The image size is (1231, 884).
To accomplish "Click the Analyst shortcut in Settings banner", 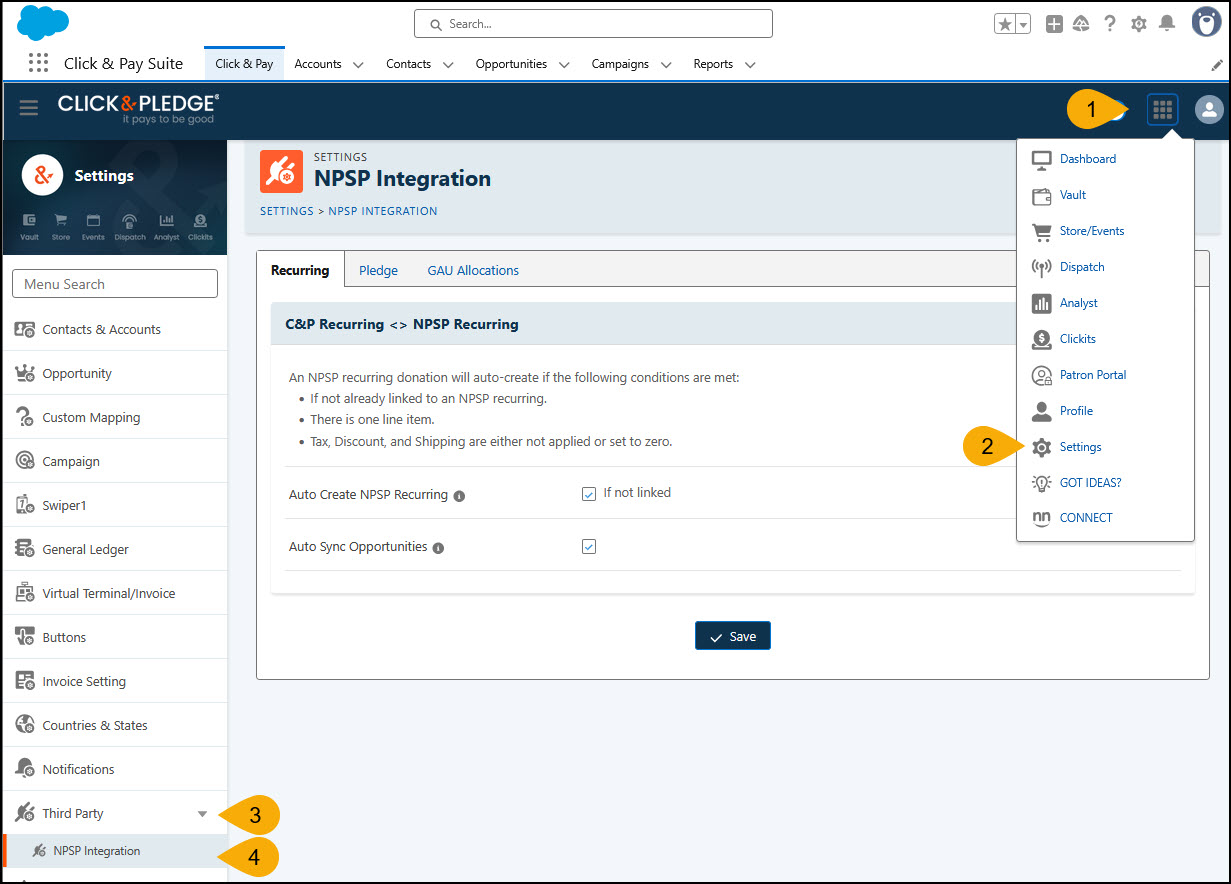I will 167,226.
